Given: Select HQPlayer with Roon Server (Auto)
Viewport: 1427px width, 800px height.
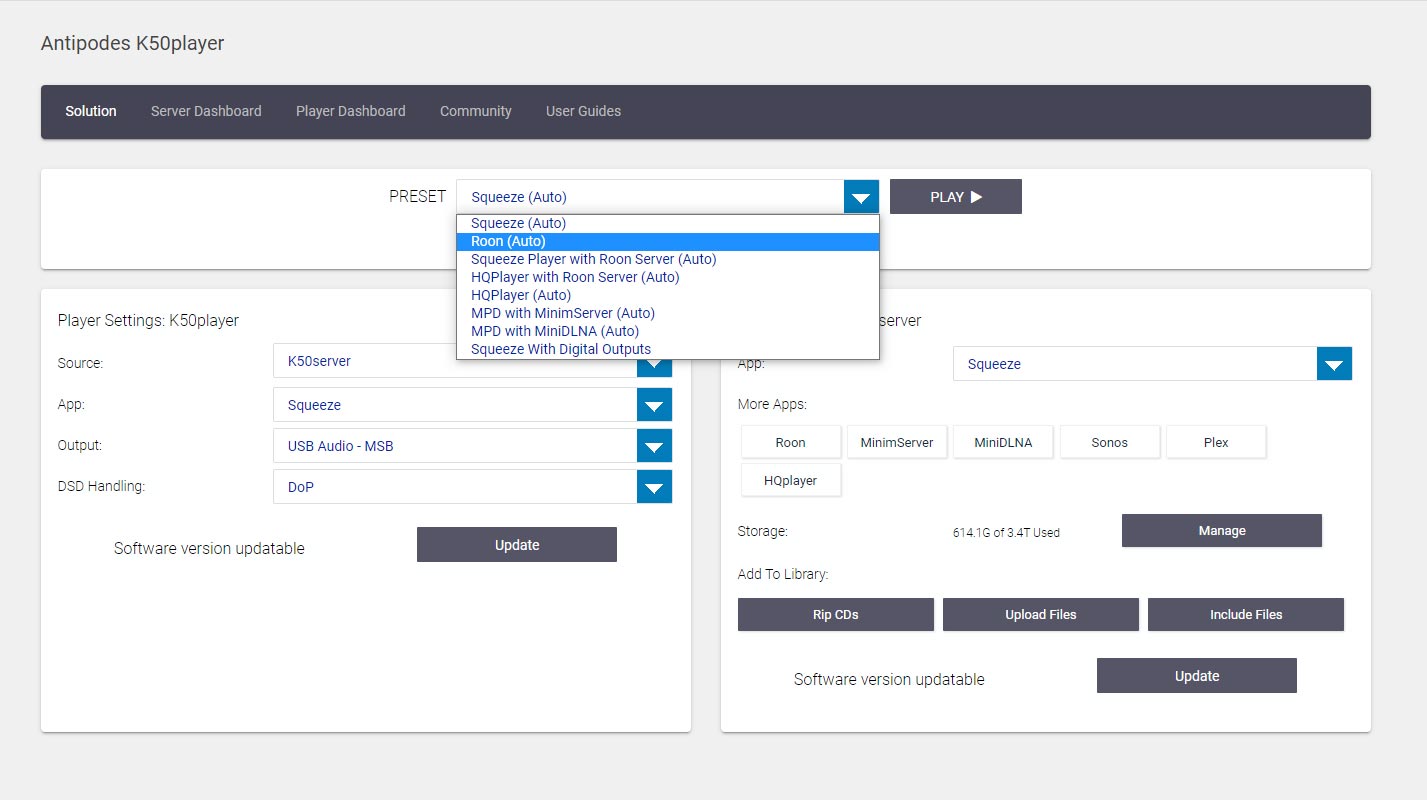Looking at the screenshot, I should [668, 277].
